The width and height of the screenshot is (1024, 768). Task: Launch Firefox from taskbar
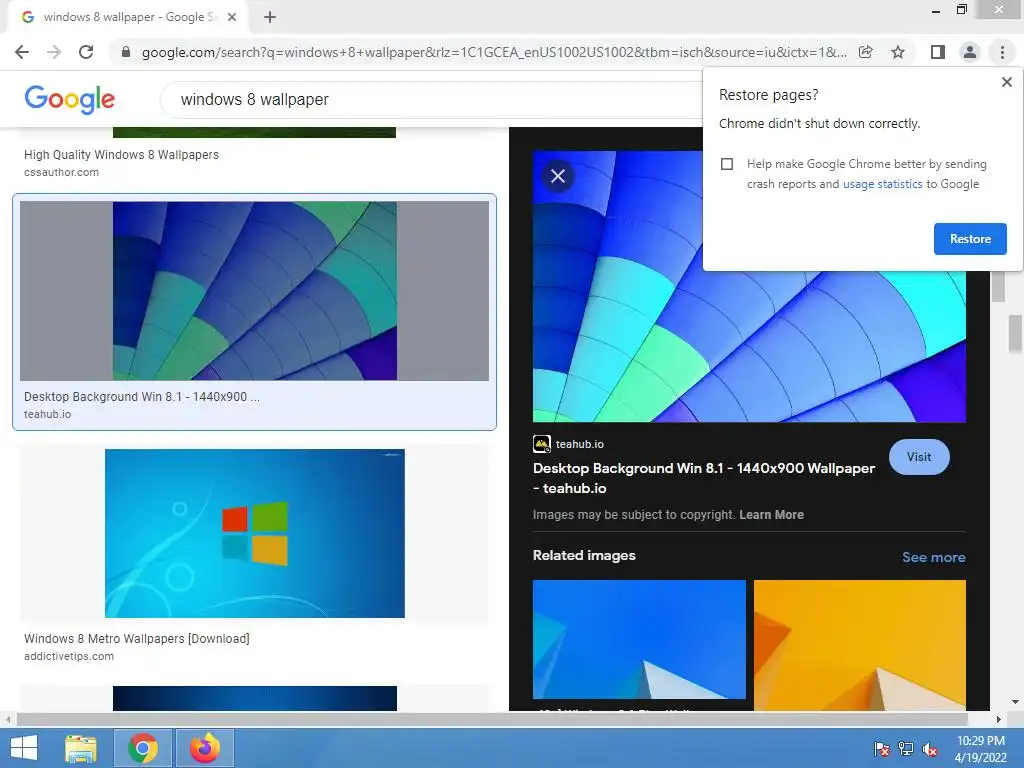click(204, 748)
